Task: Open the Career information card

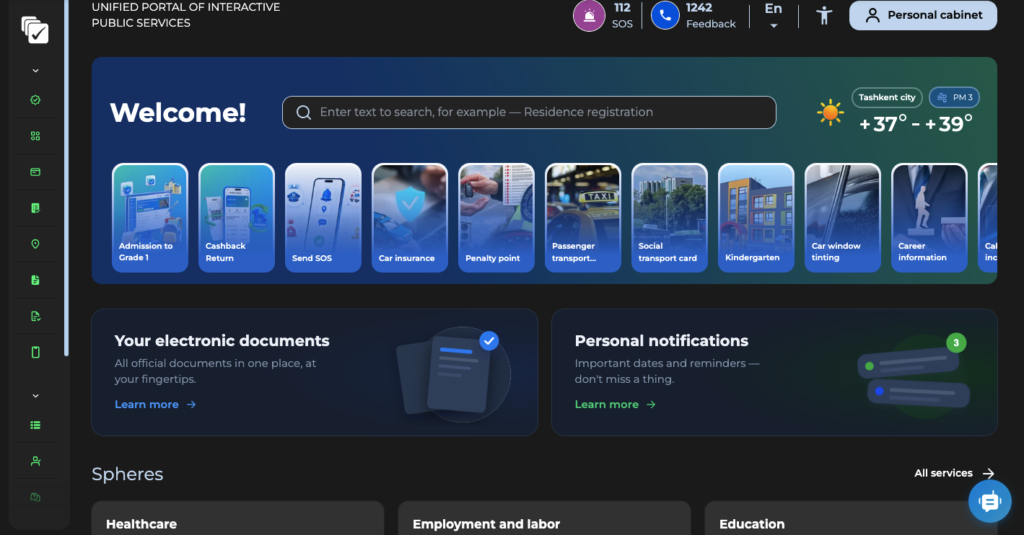Action: coord(929,218)
